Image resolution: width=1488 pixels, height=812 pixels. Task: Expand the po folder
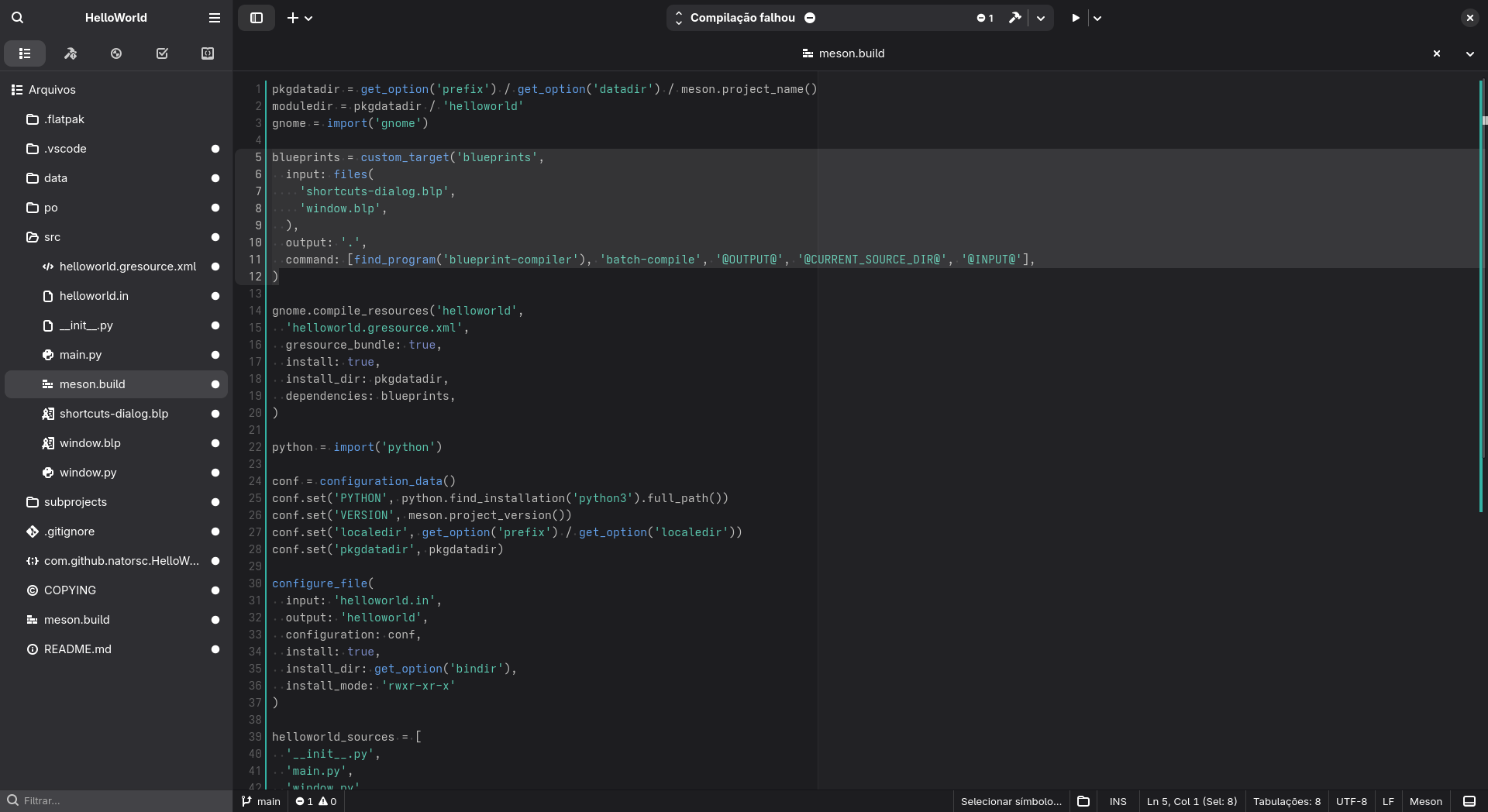coord(116,208)
